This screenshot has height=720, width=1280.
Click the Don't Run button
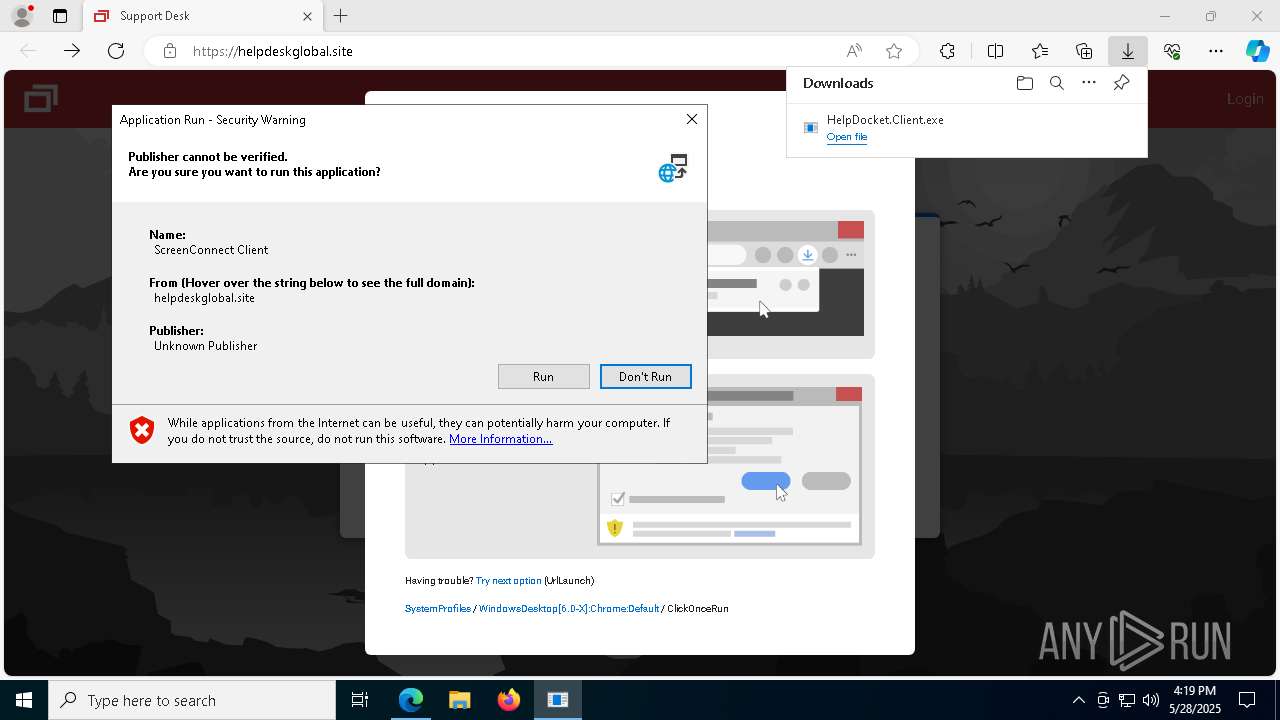click(x=645, y=376)
